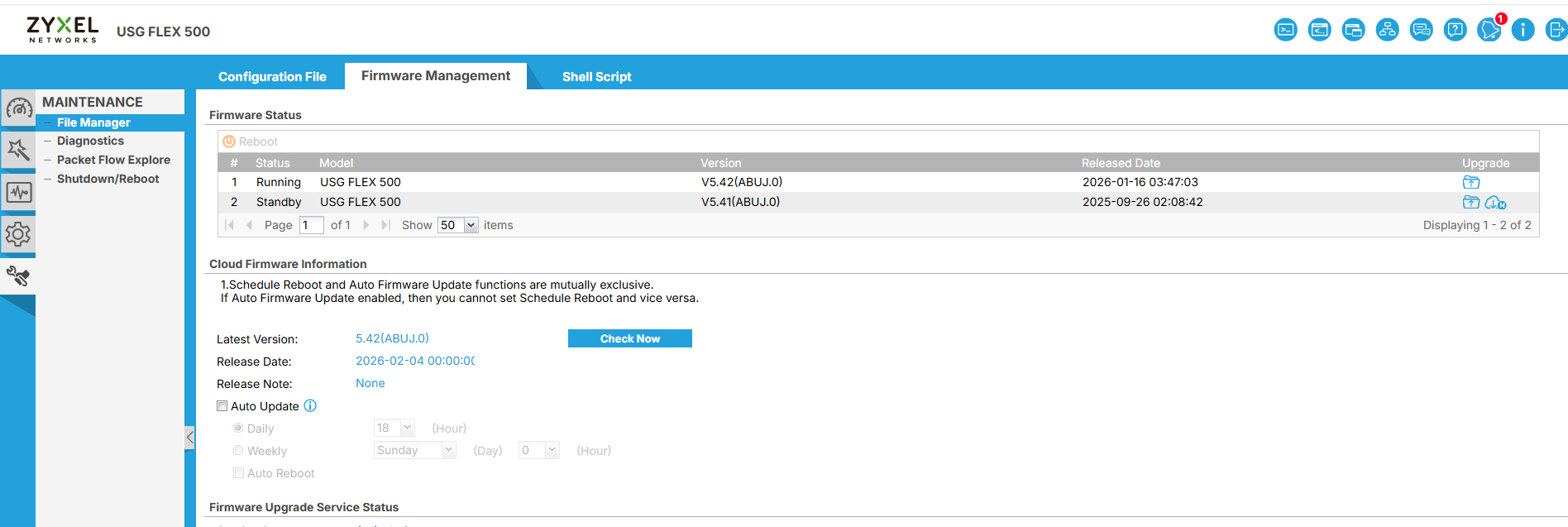Click cloud download icon for Standby firmware
This screenshot has width=1568, height=527.
click(1495, 203)
